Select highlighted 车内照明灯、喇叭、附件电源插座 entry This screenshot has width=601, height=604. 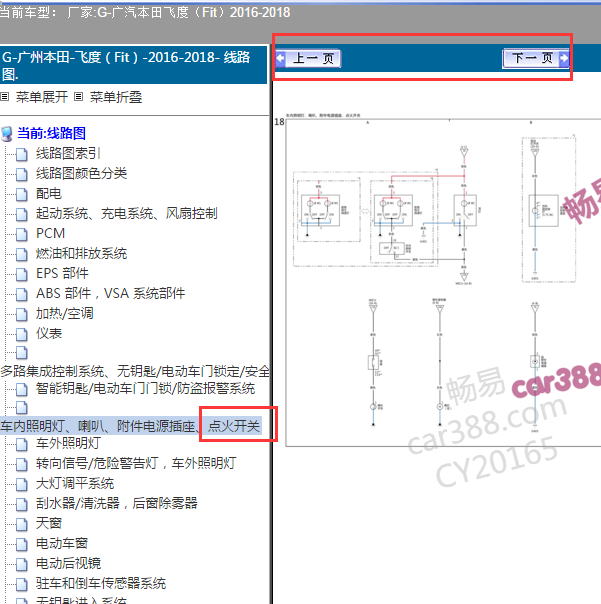131,426
